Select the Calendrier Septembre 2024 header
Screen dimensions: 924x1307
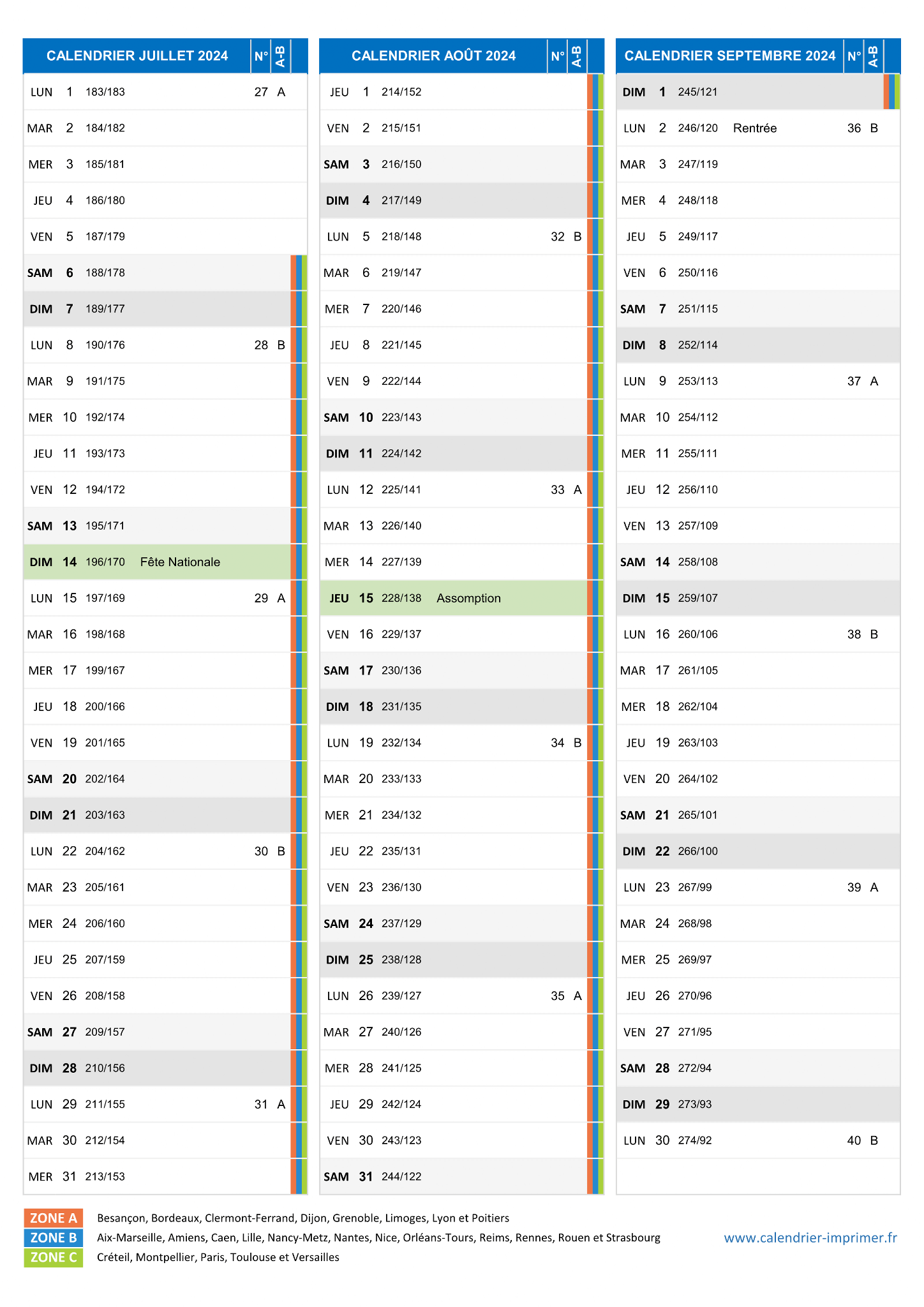tap(730, 56)
